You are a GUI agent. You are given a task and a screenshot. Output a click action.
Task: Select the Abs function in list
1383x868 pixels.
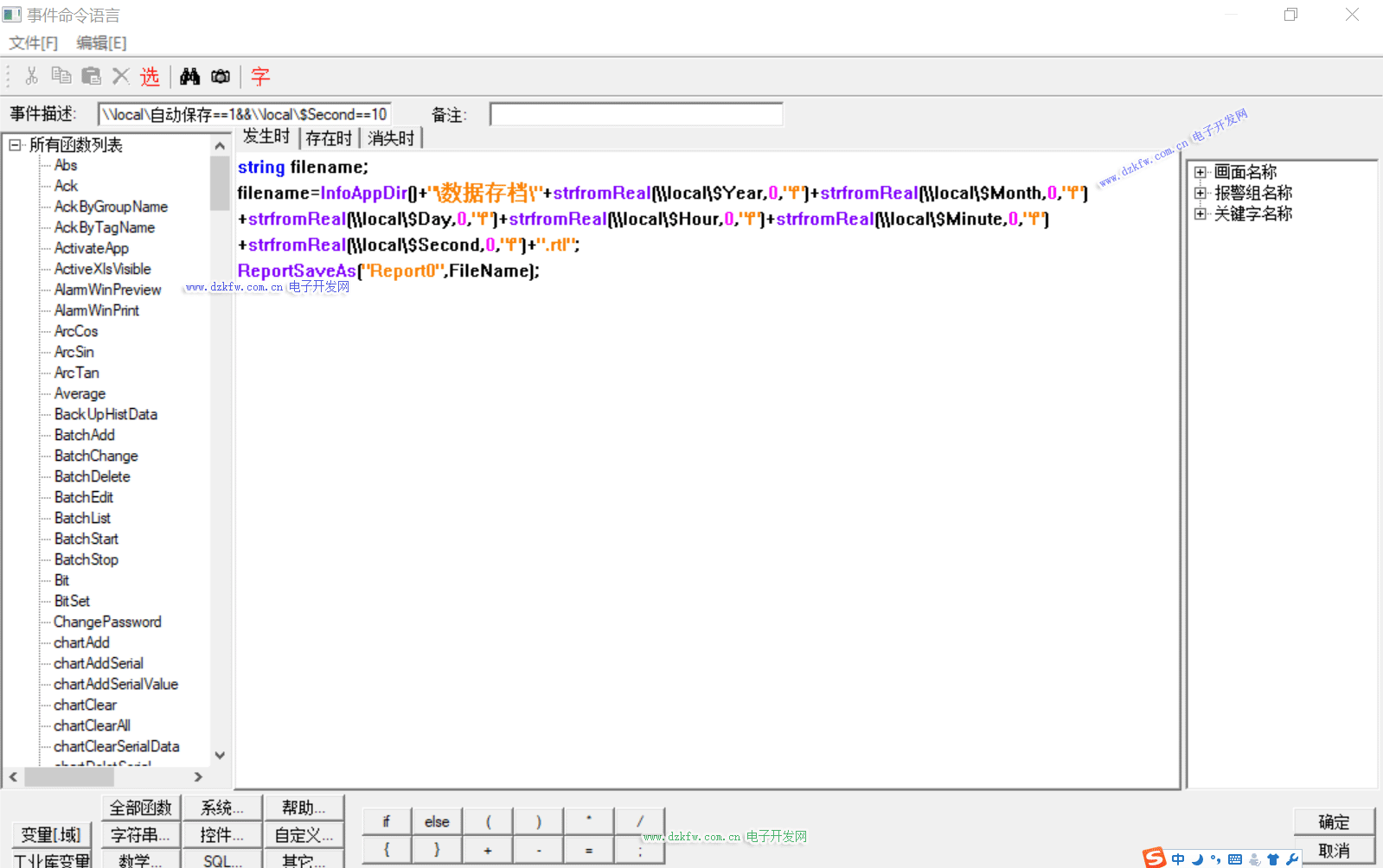66,165
